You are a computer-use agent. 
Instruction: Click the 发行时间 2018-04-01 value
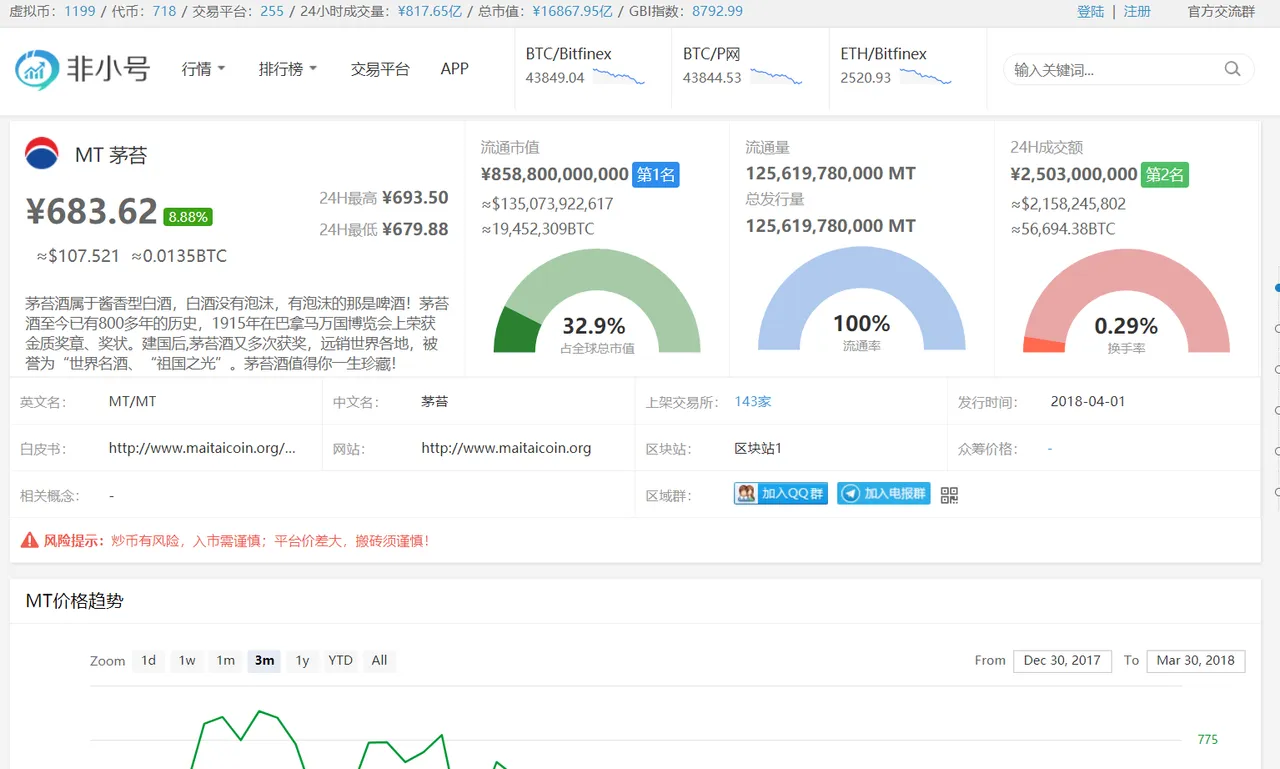[1088, 402]
